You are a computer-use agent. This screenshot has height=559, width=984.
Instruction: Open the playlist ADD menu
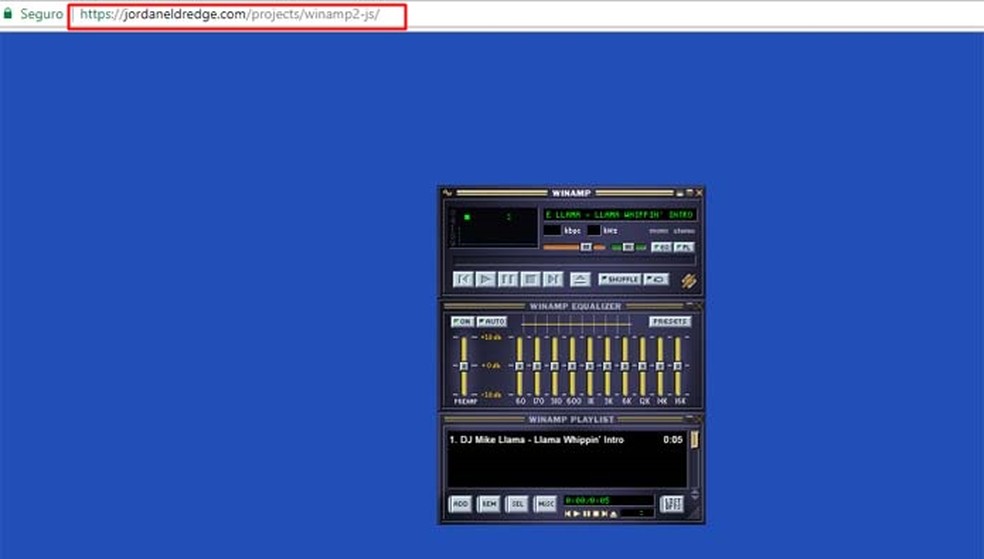(461, 504)
